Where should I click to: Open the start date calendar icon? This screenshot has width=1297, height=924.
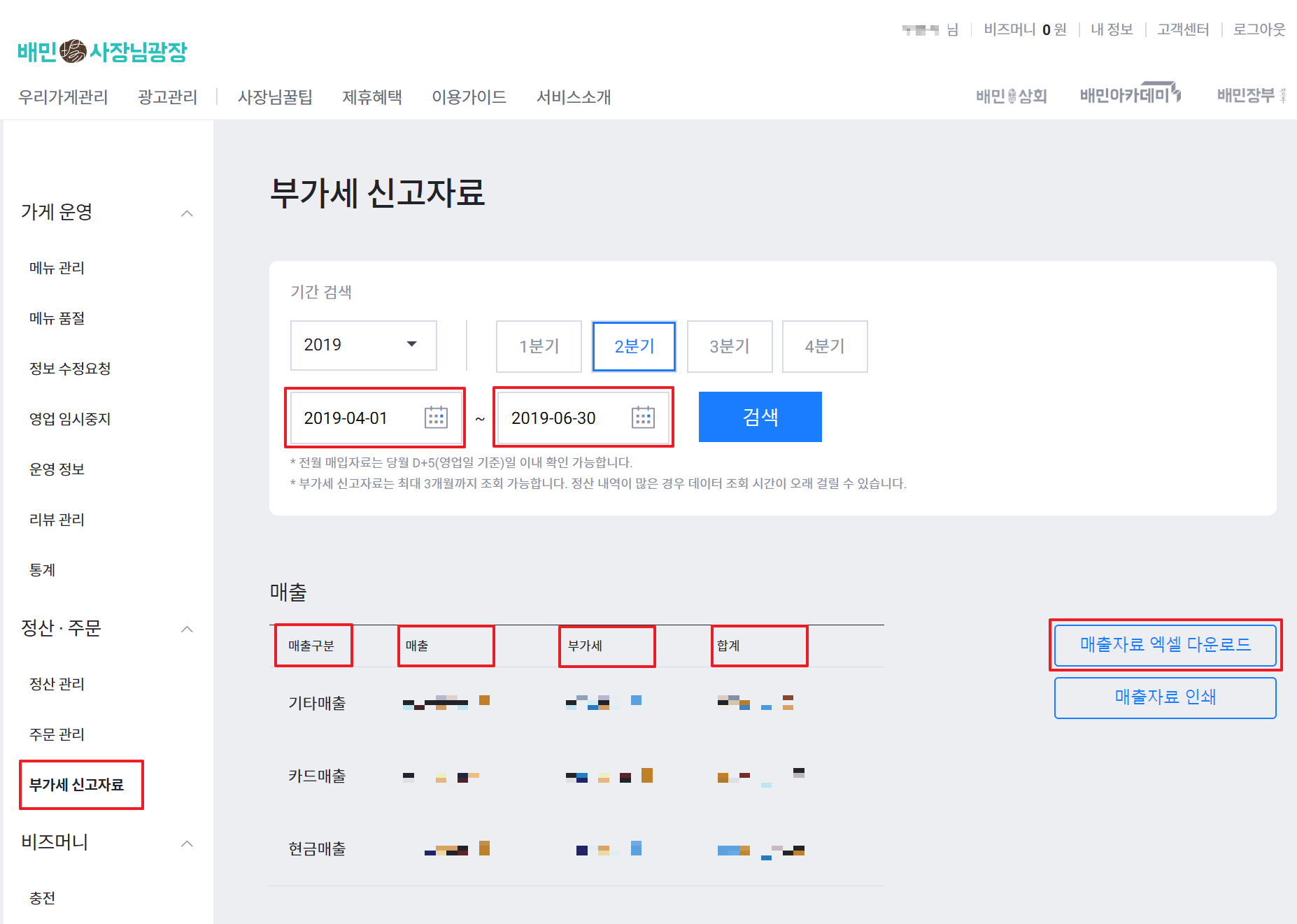click(x=436, y=418)
